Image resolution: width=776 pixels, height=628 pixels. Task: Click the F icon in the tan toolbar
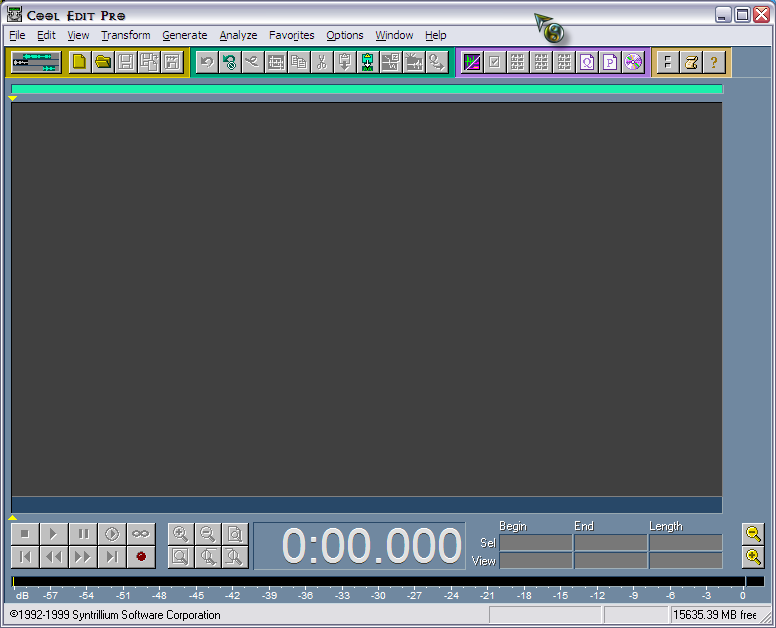[x=668, y=62]
